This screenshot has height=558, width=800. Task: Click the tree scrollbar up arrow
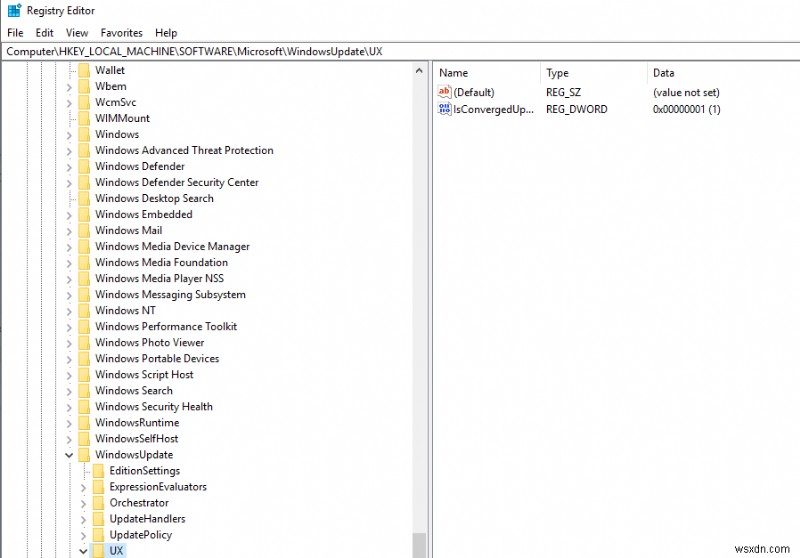(419, 70)
